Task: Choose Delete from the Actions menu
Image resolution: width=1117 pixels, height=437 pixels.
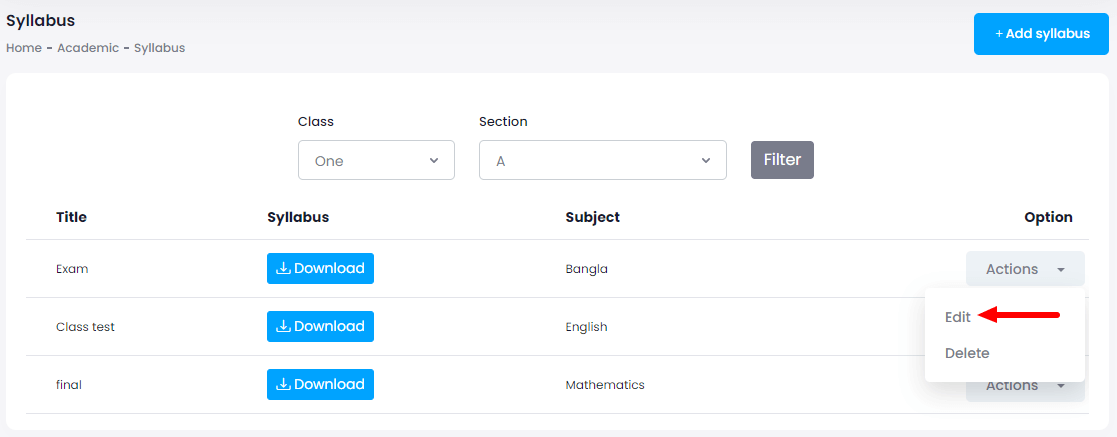Action: coord(967,353)
